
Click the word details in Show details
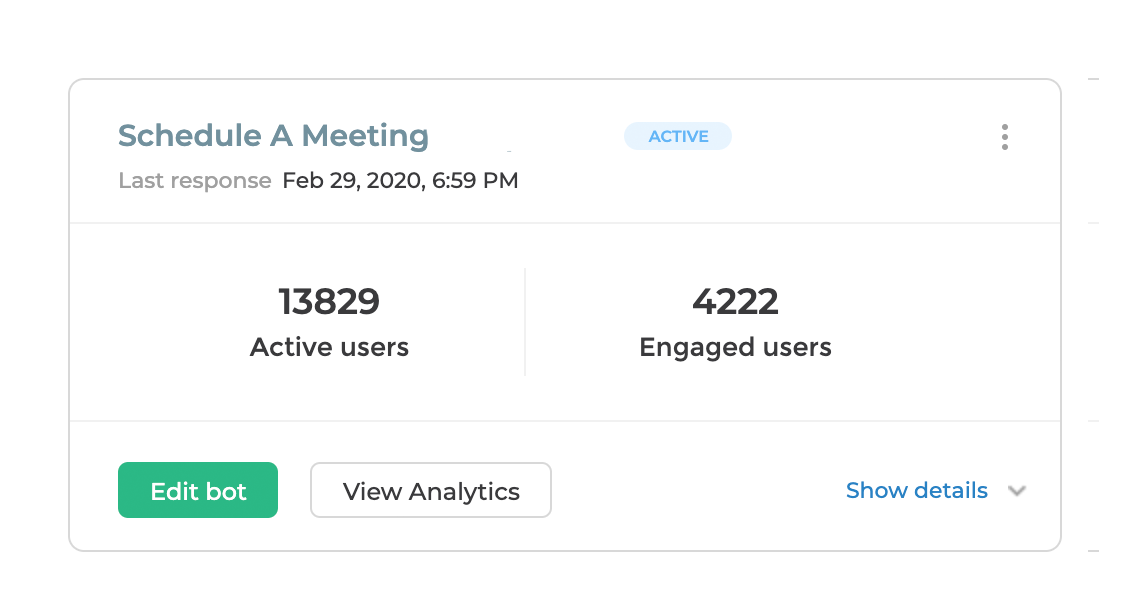tap(951, 490)
